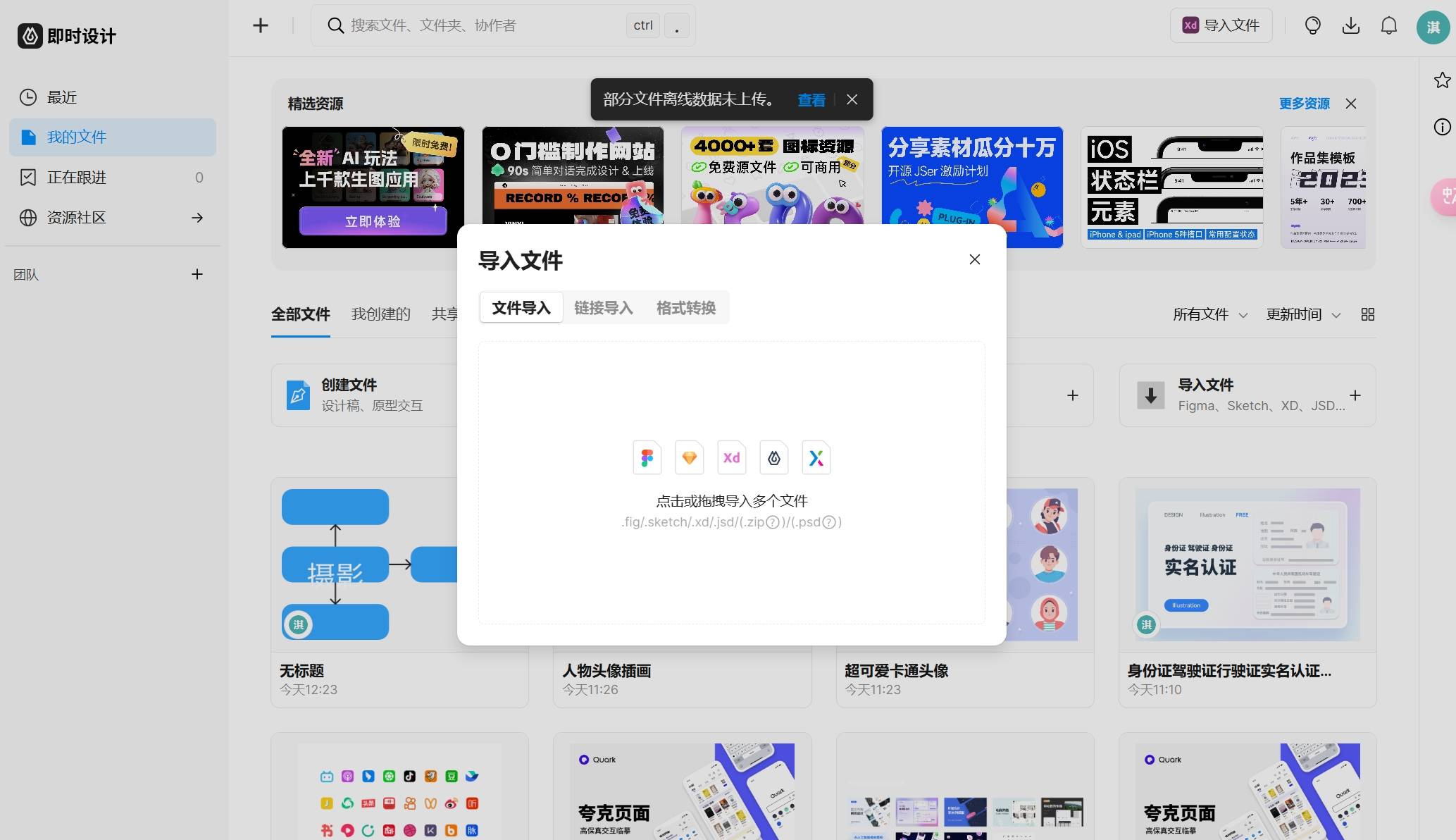Click the plus on the middle hidden card
The image size is (1456, 840).
[1072, 395]
